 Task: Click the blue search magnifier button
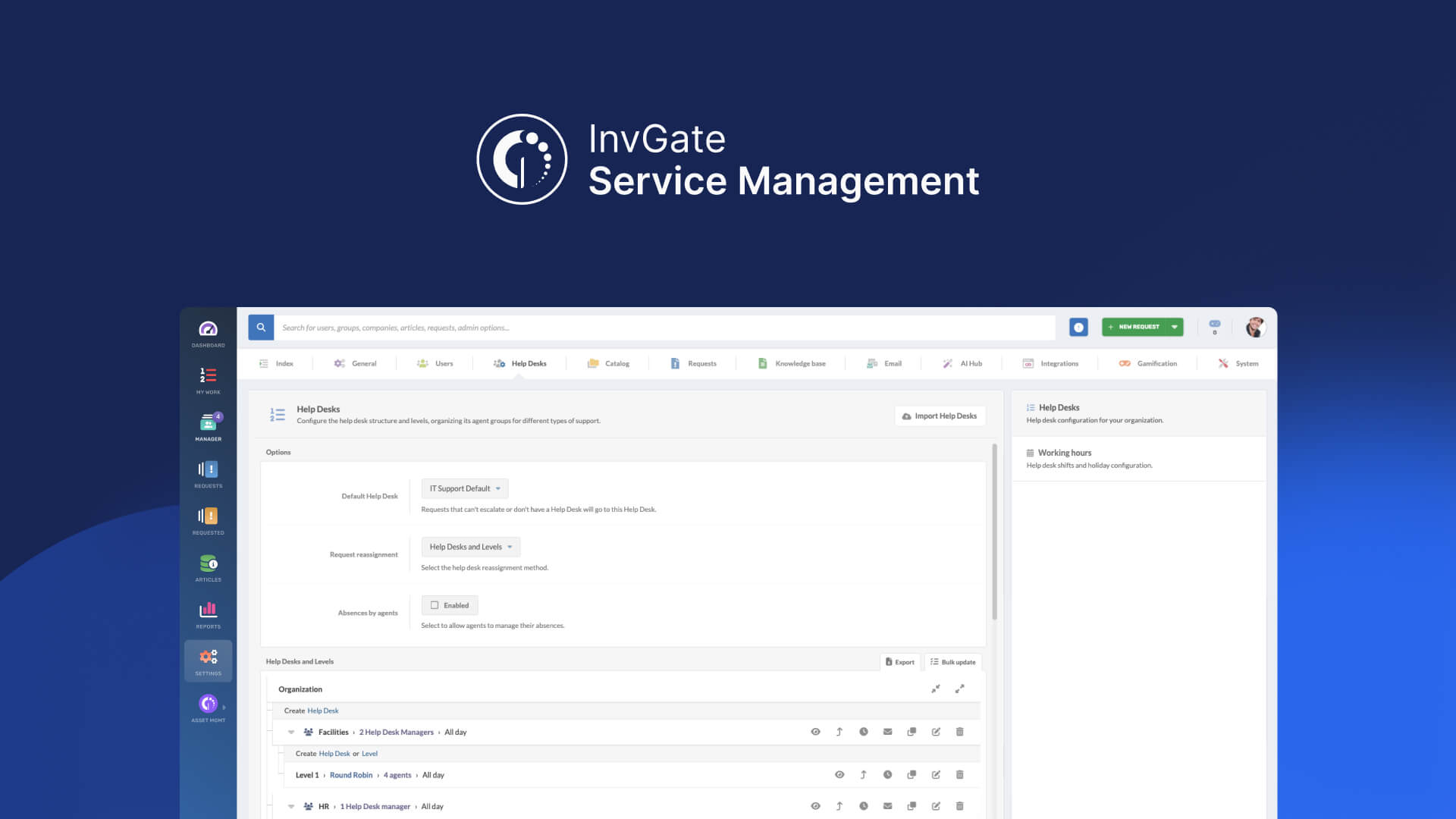click(x=261, y=328)
